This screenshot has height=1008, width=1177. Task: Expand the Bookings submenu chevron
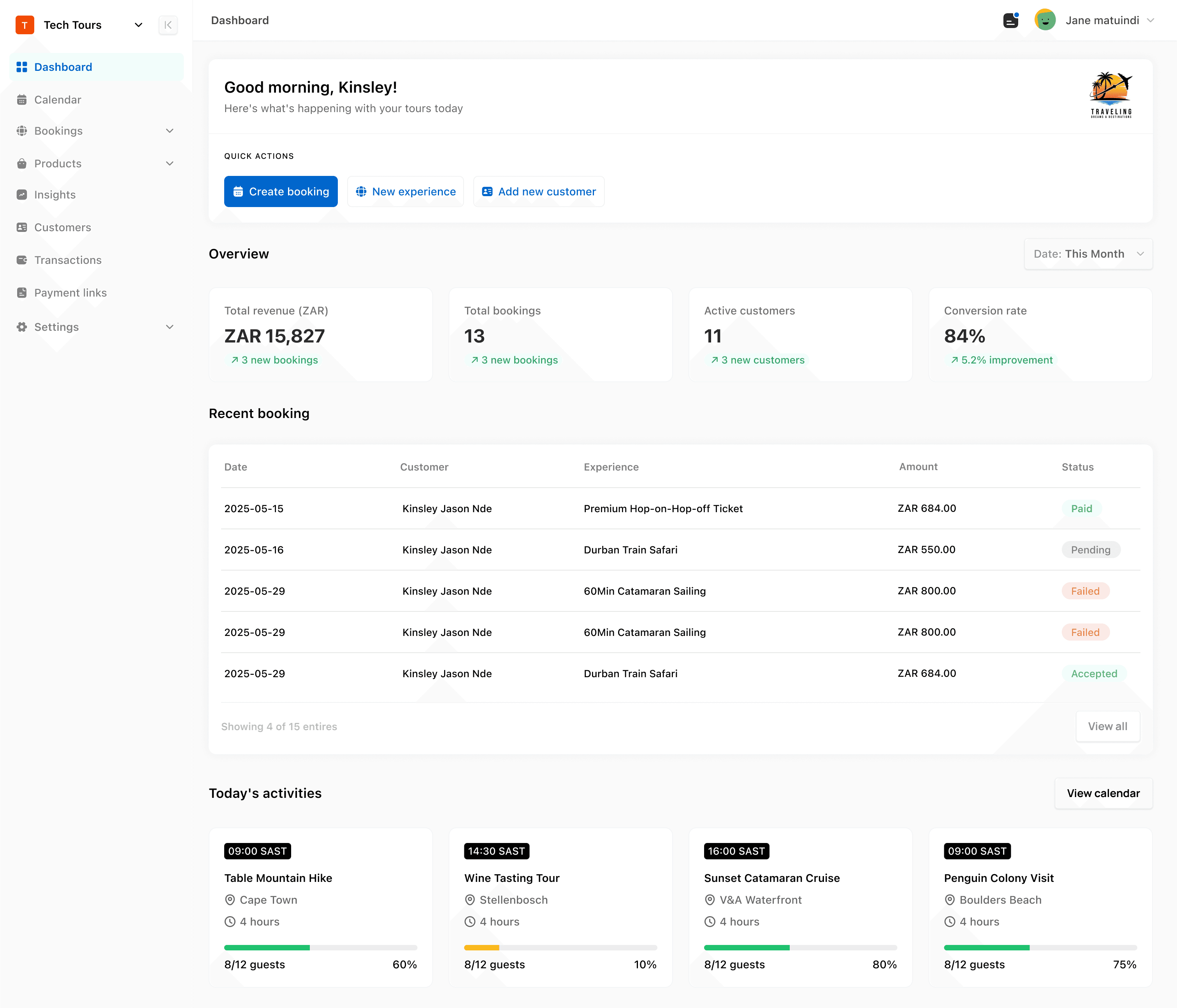coord(169,131)
